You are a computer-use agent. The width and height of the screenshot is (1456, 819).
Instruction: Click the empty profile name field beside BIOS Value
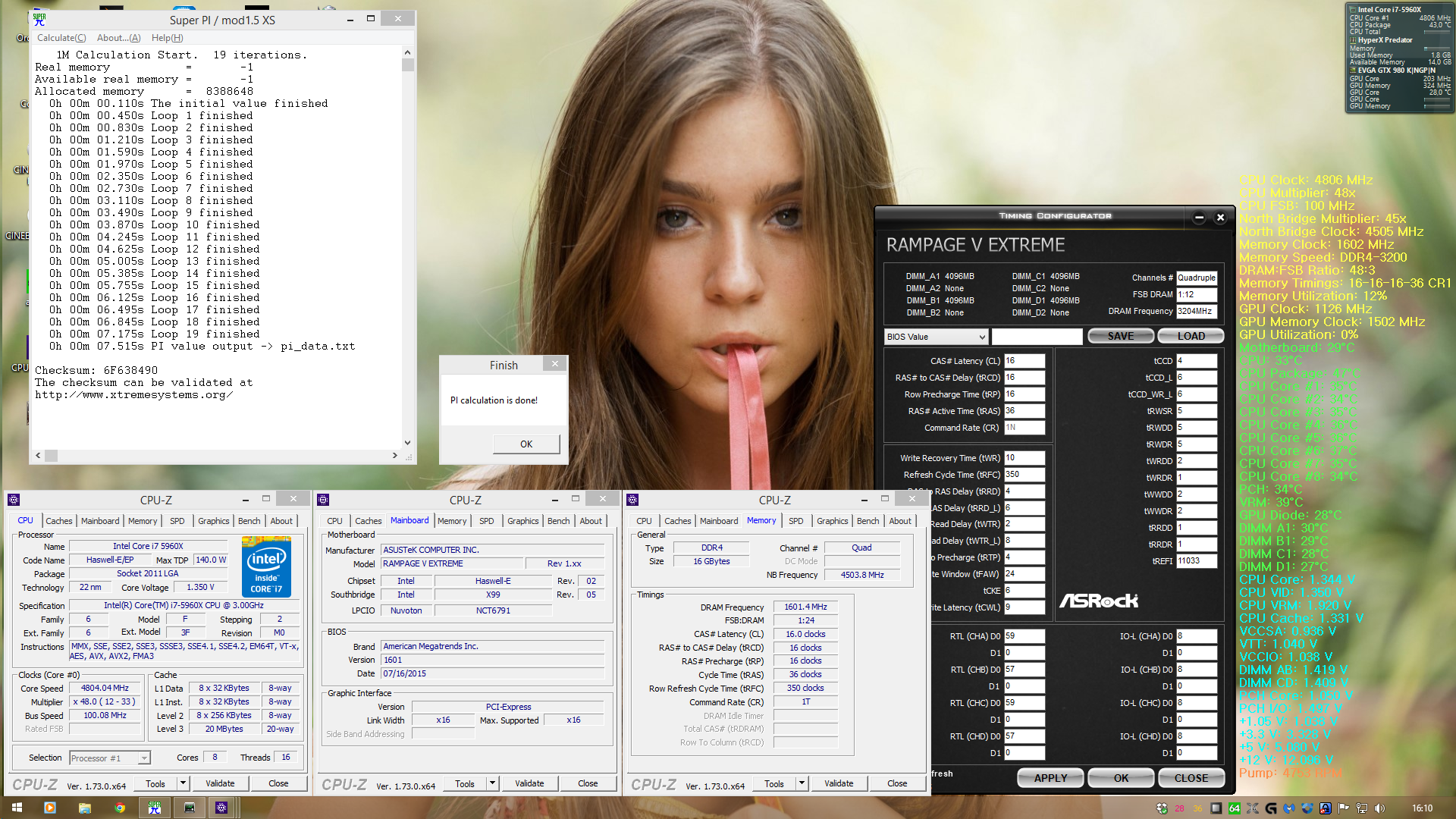point(1037,337)
